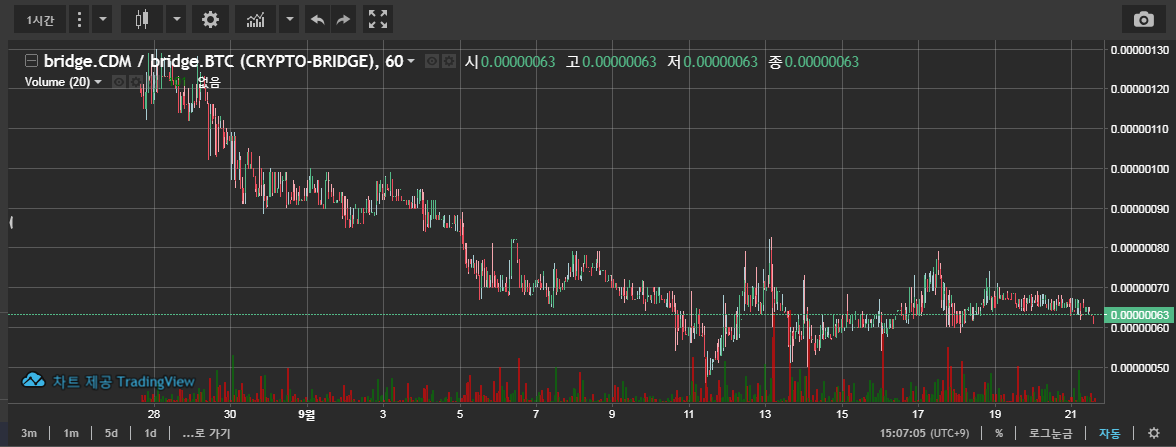Screen dimensions: 1176x447
Task: Open the indicators chart icon
Action: [x=256, y=20]
